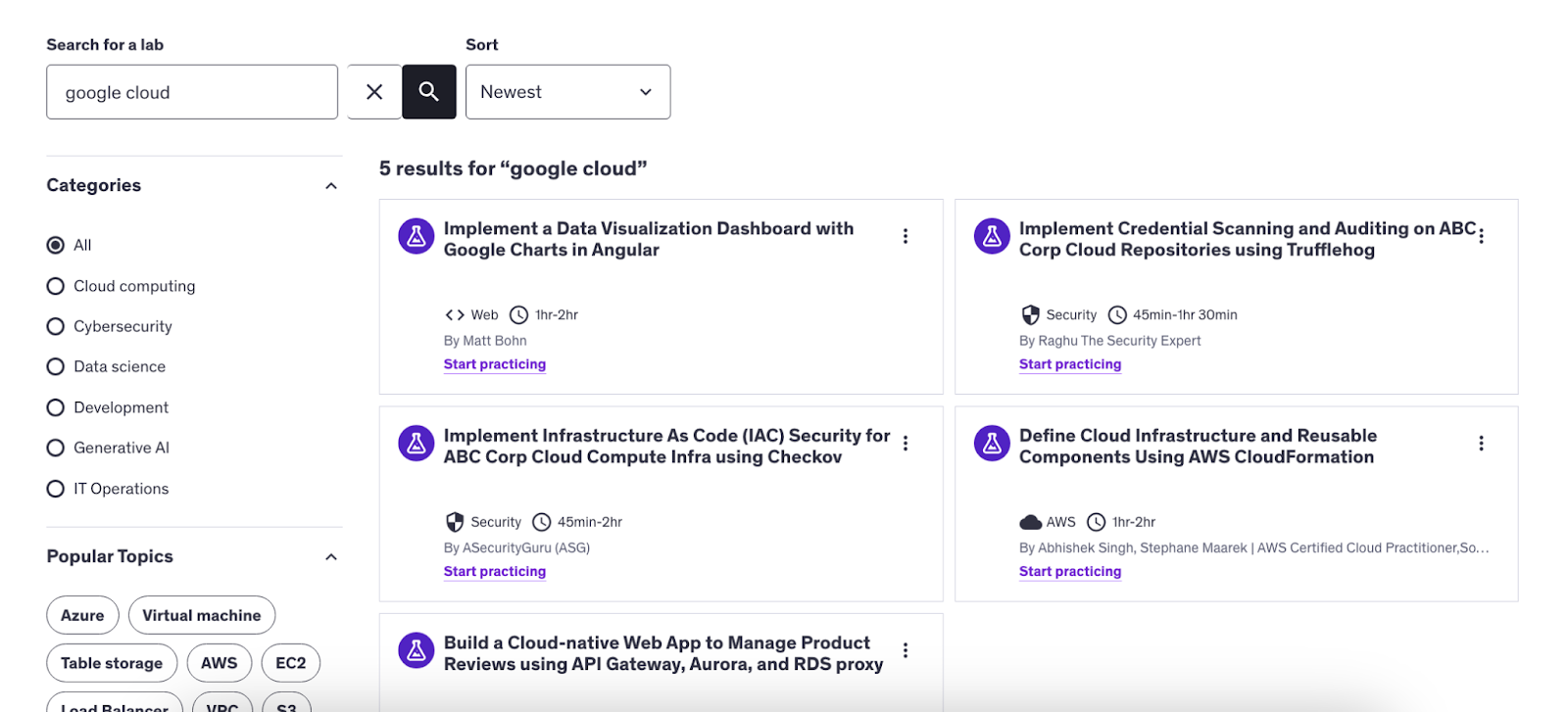The height and width of the screenshot is (712, 1568).
Task: Start practicing the AWS CloudFormation lab
Action: tap(1069, 572)
